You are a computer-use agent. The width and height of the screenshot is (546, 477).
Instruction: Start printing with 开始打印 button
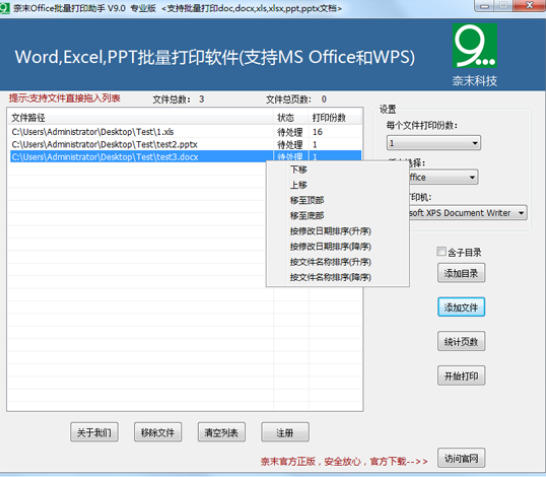[x=461, y=376]
